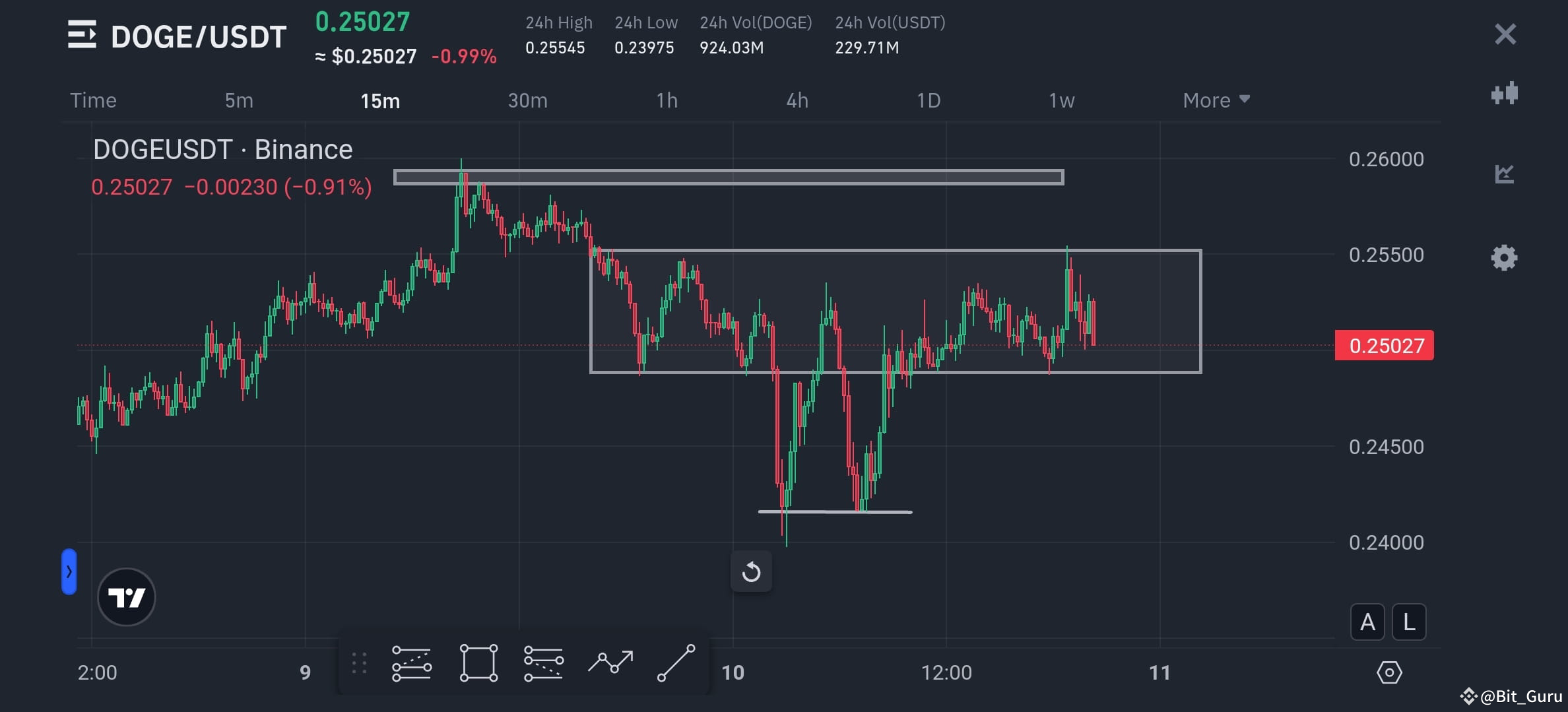
Task: Select the Trend Line drawing tool
Action: (674, 663)
